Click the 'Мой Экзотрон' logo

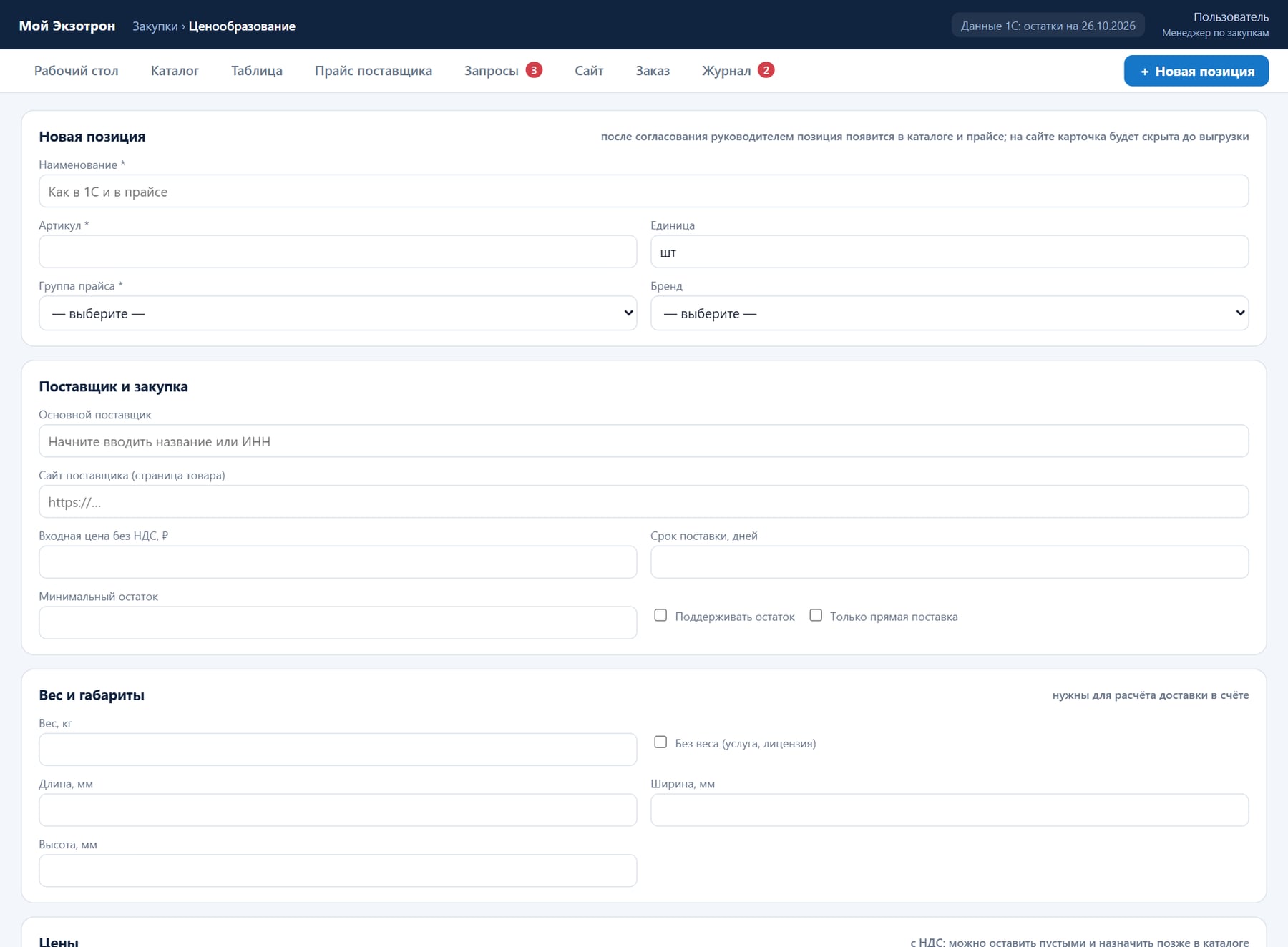[x=67, y=26]
